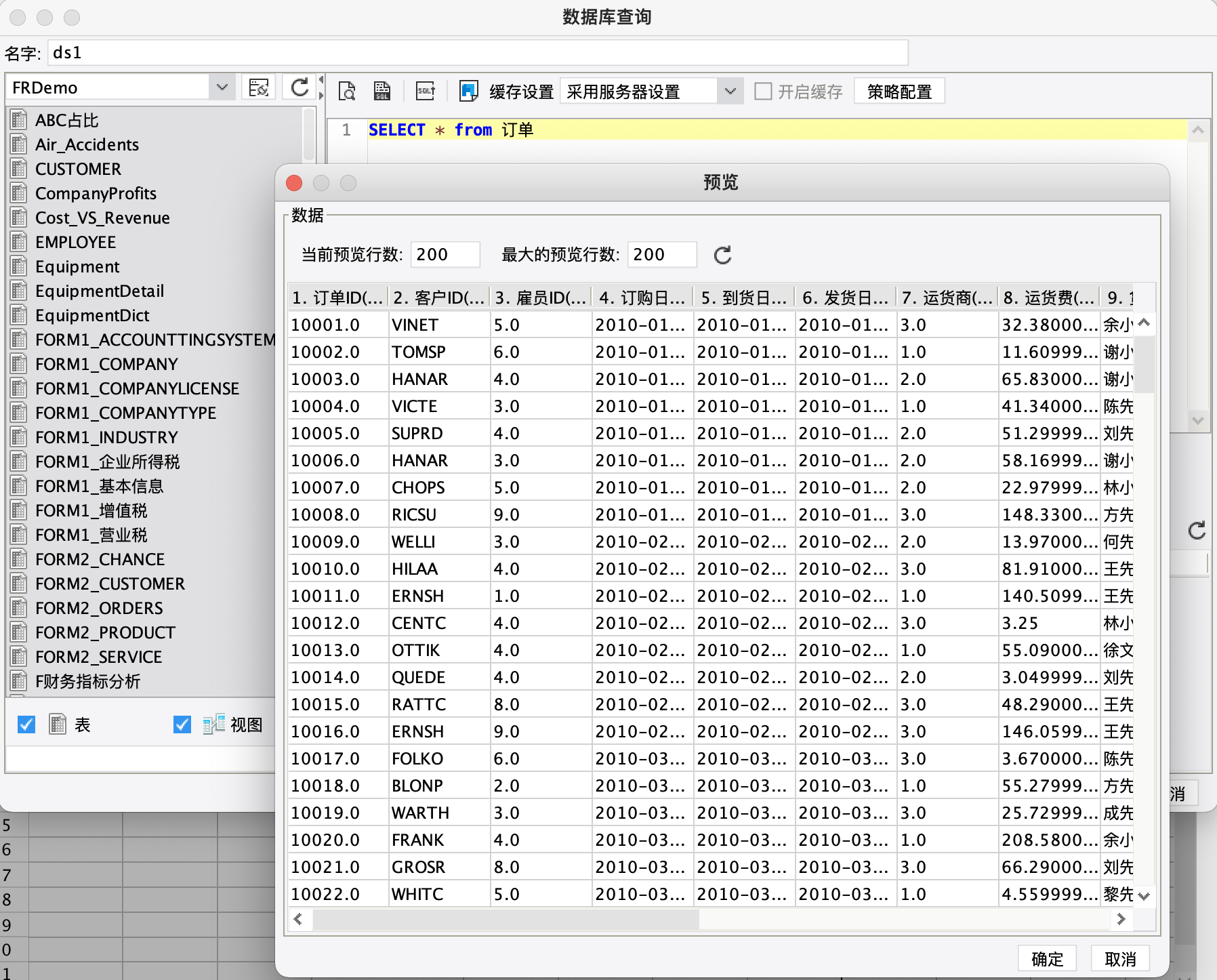Viewport: 1217px width, 980px height.
Task: Refresh the database table list
Action: pyautogui.click(x=300, y=87)
